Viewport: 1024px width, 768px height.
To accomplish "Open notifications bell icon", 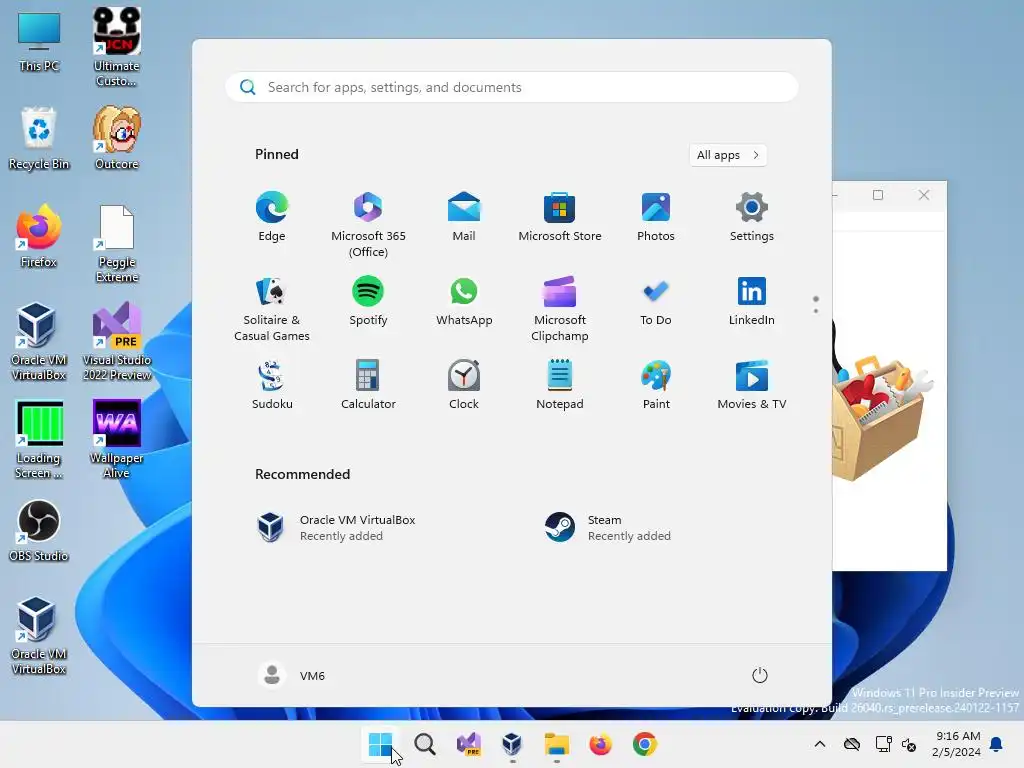I will [x=997, y=744].
